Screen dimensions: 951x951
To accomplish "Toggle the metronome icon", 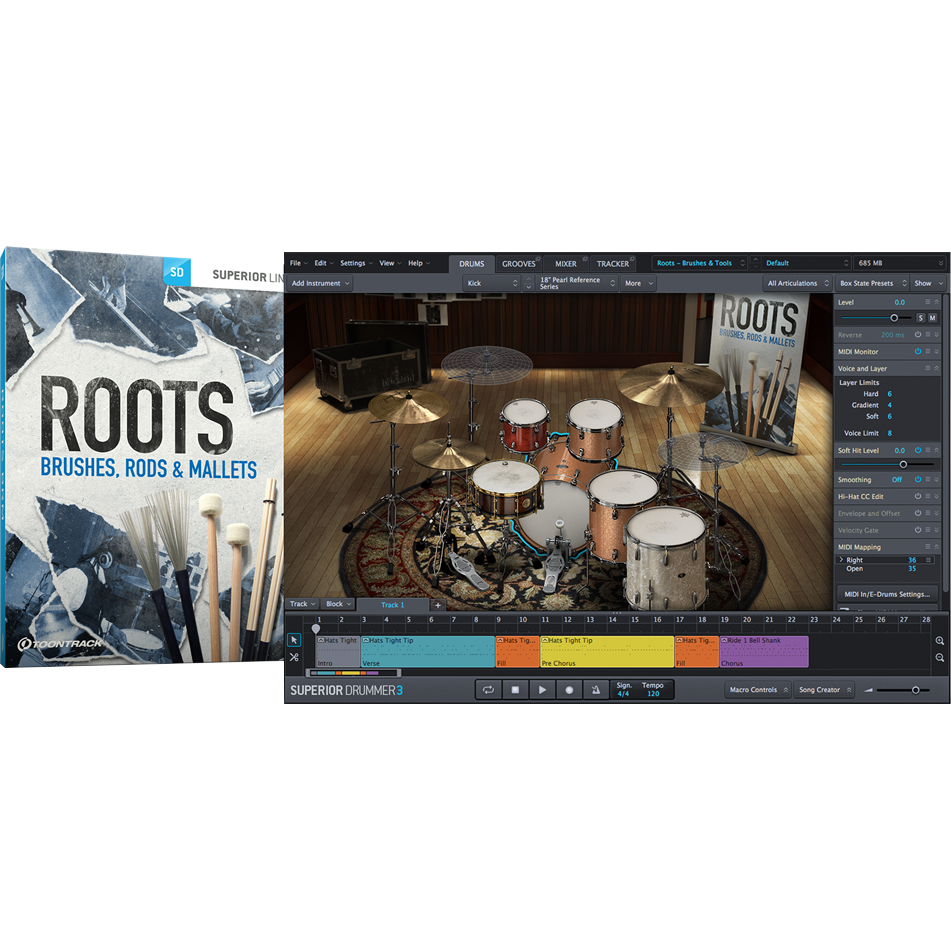I will 596,690.
